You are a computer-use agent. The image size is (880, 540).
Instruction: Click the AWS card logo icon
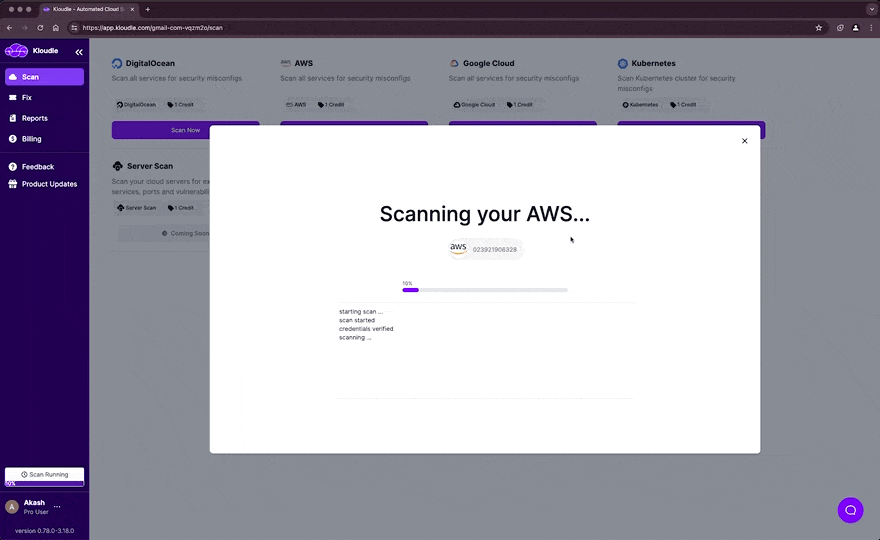(x=286, y=63)
